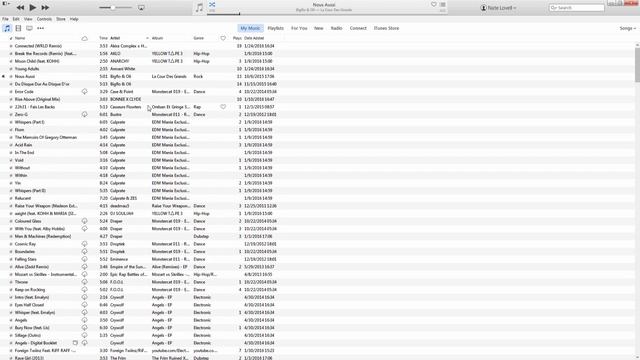Open the Connect tab

coord(358,28)
